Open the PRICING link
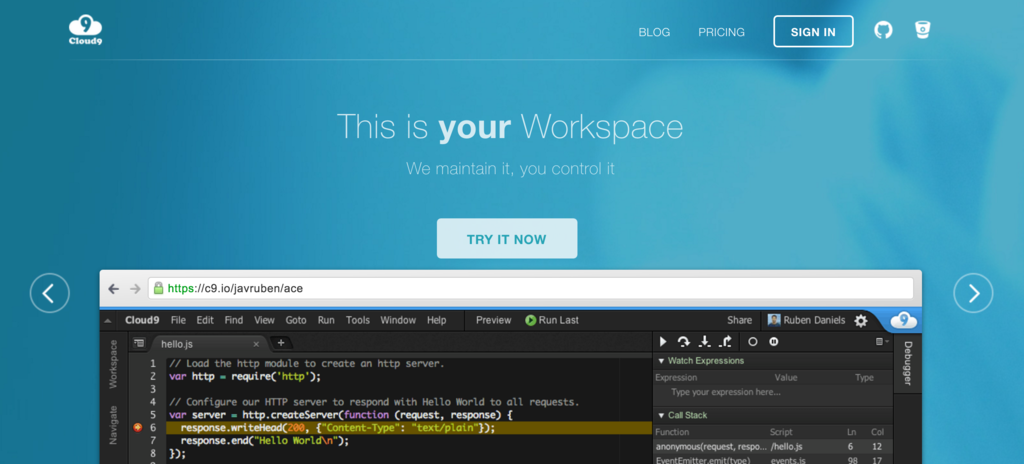This screenshot has height=464, width=1024. (722, 32)
